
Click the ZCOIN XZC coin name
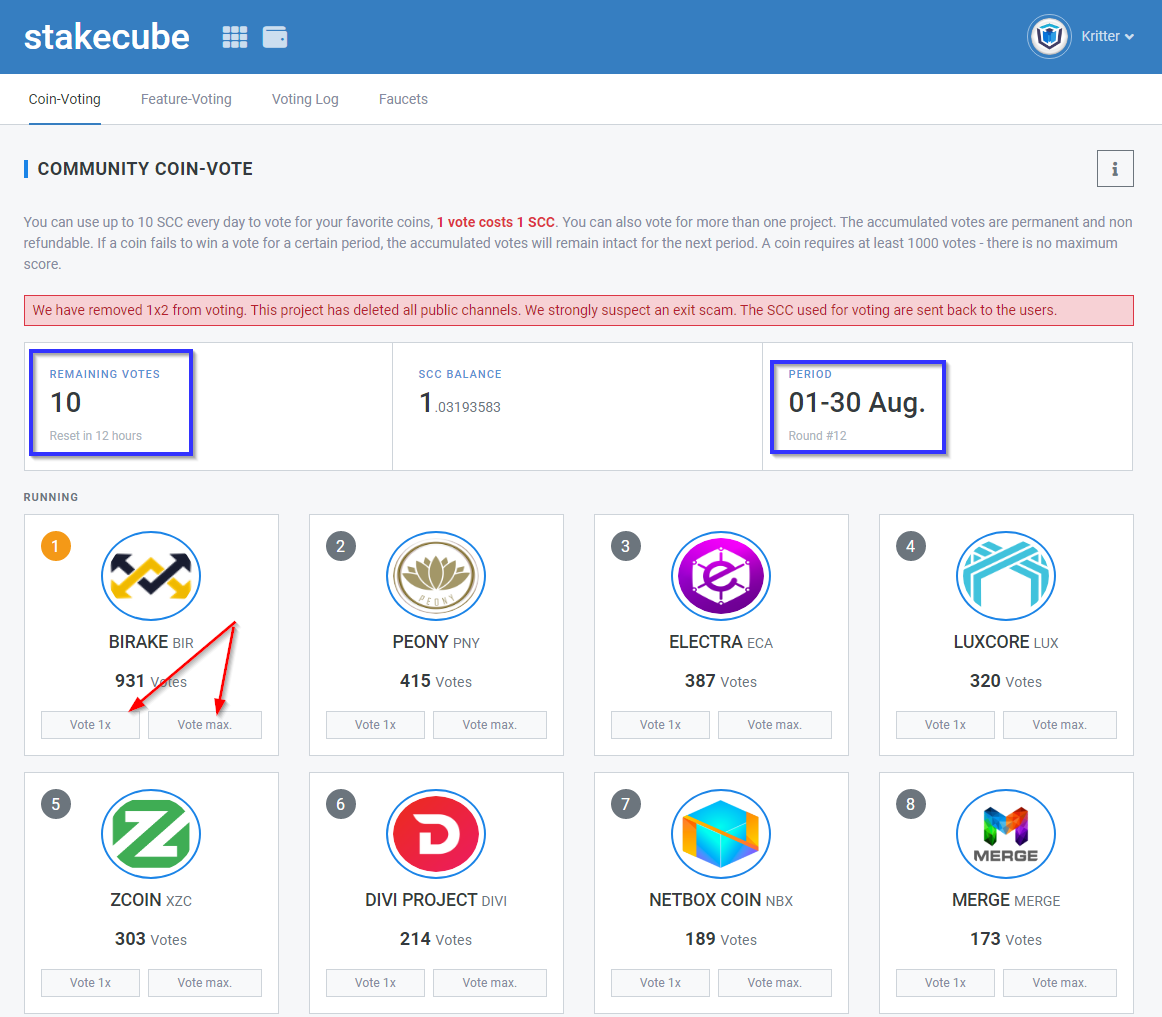[151, 900]
